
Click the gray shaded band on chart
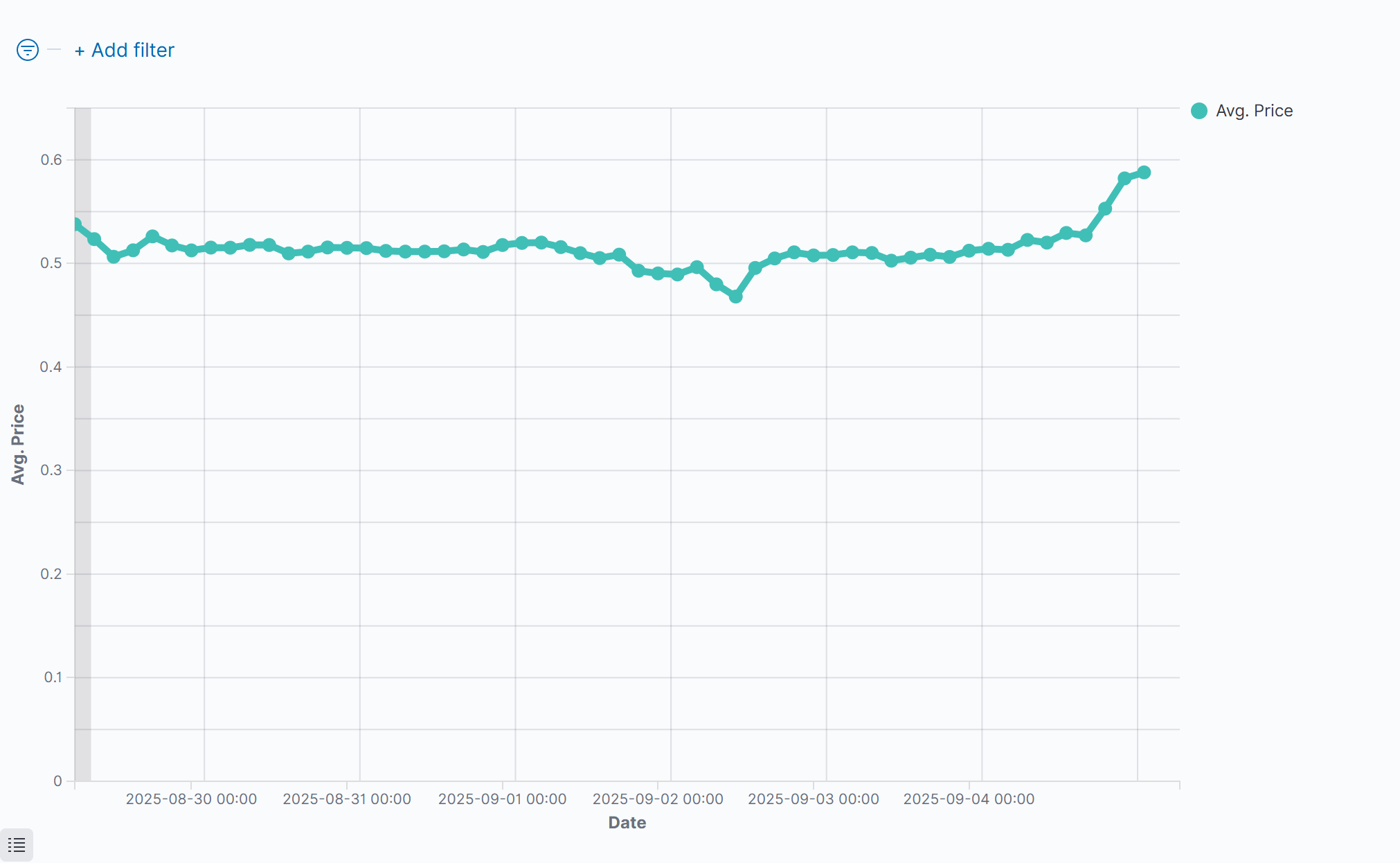coord(82,485)
